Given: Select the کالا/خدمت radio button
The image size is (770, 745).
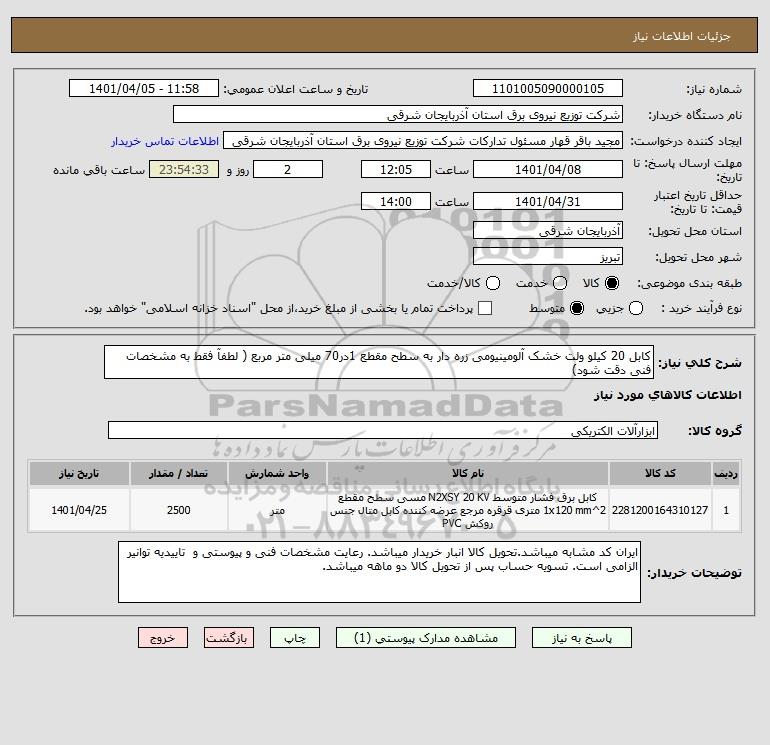Looking at the screenshot, I should tap(493, 283).
